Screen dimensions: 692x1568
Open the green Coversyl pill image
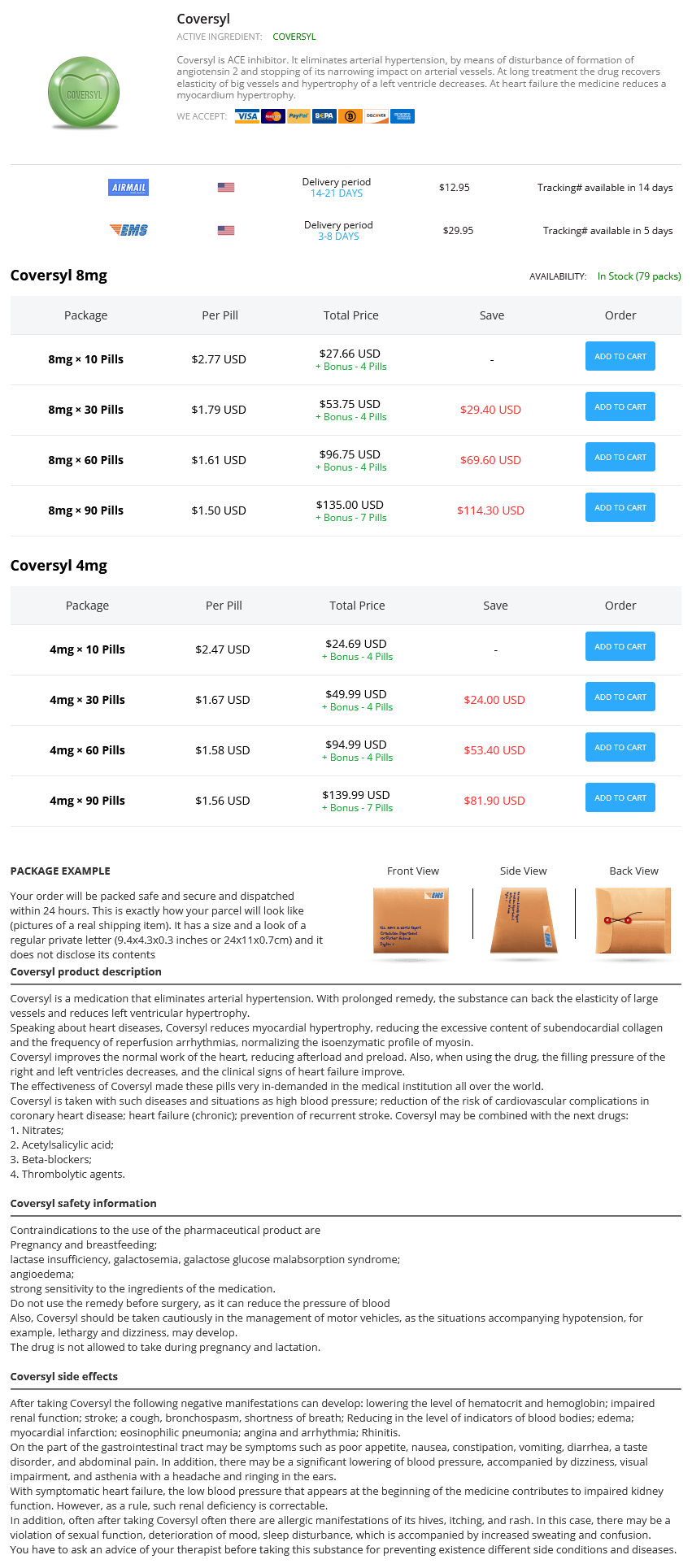coord(84,93)
